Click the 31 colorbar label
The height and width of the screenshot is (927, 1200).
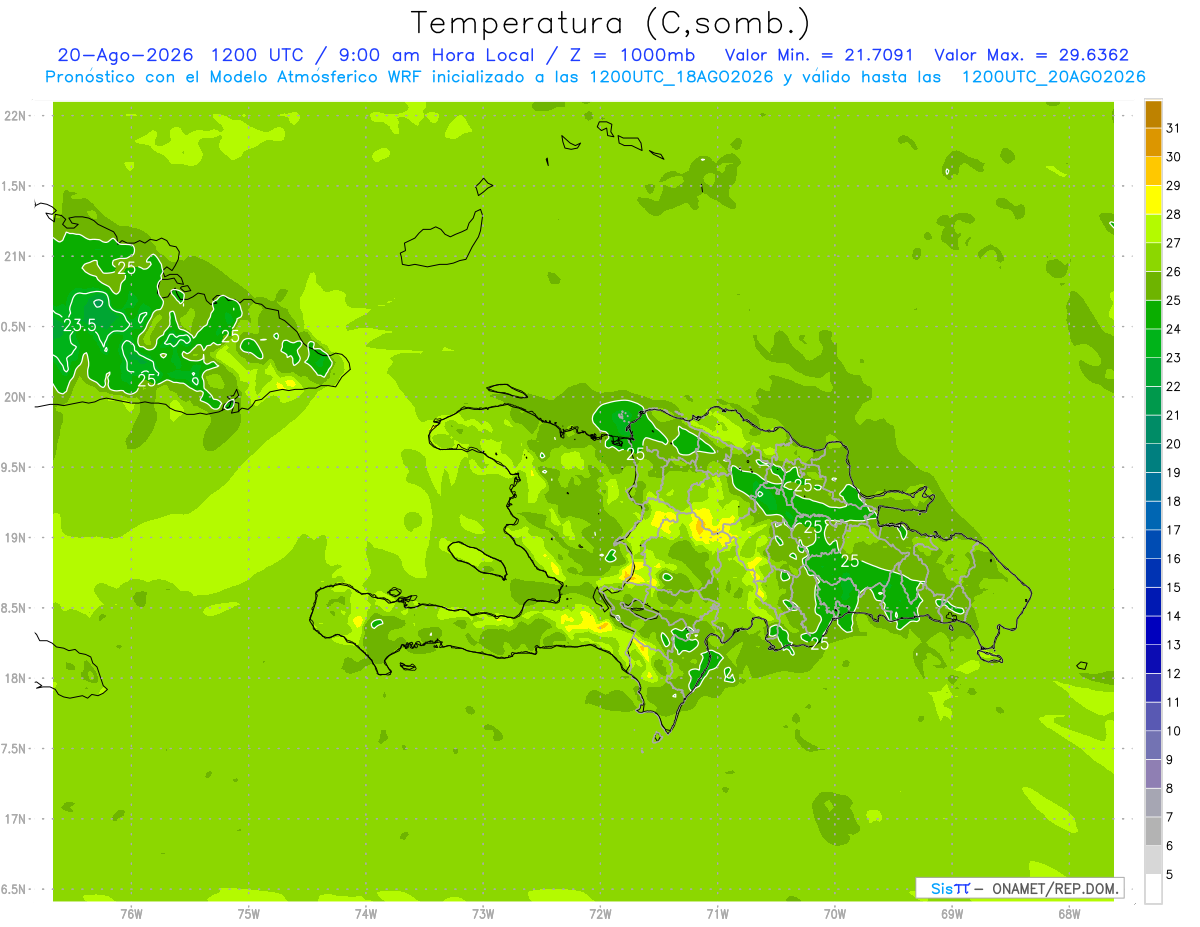tap(1173, 127)
